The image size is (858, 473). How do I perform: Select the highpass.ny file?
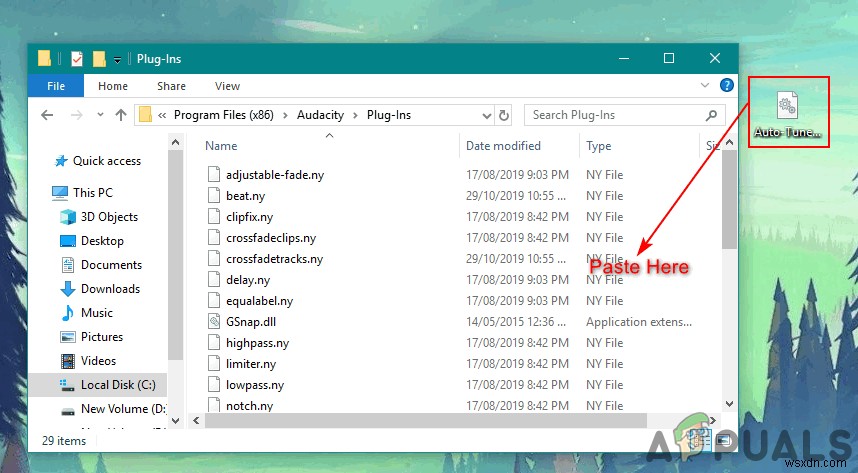(257, 343)
